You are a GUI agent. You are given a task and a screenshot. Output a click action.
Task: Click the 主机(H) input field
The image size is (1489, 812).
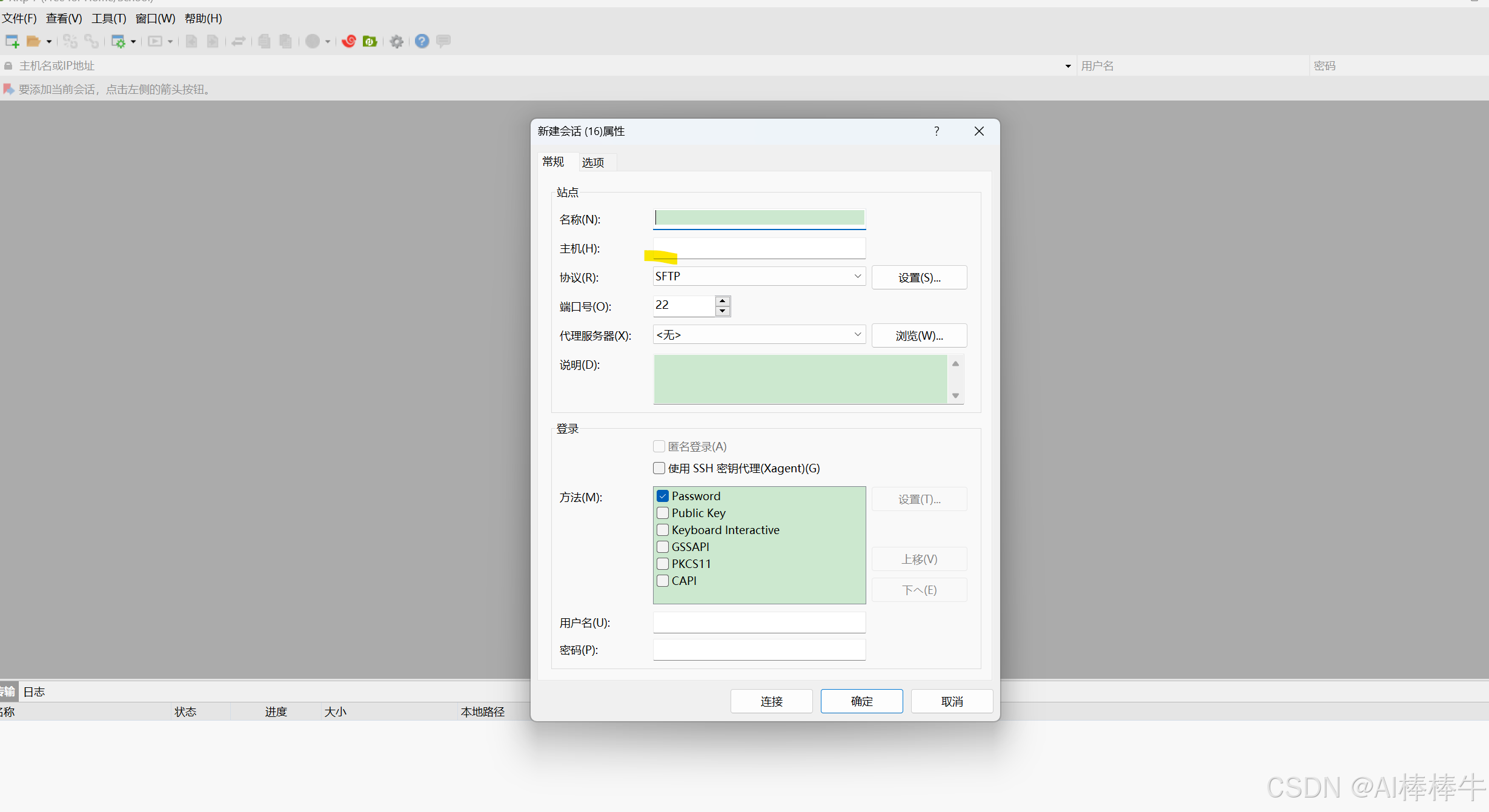tap(759, 248)
